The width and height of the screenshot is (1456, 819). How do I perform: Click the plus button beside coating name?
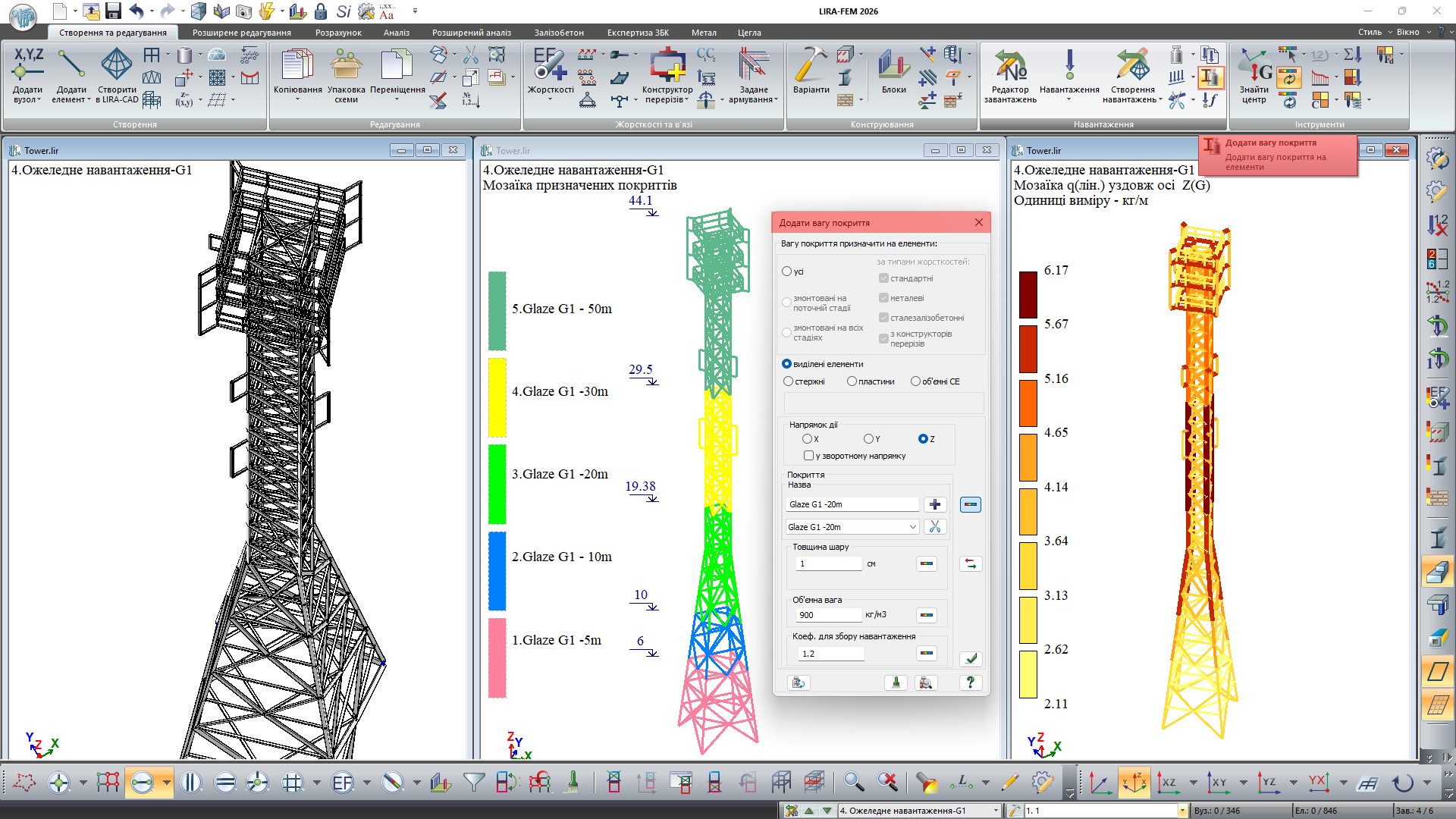click(934, 504)
